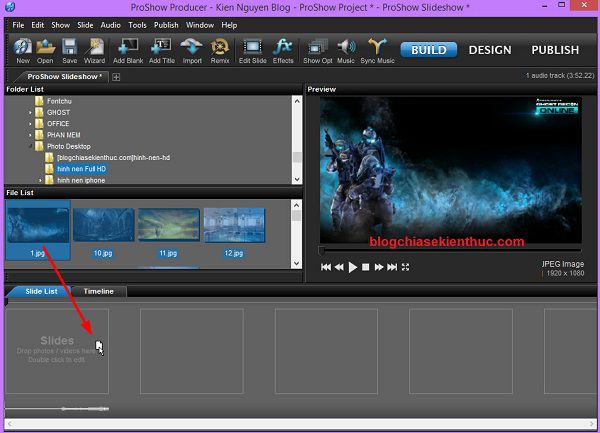Toggle full screen preview
Viewport: 600px width, 433px height.
(406, 267)
